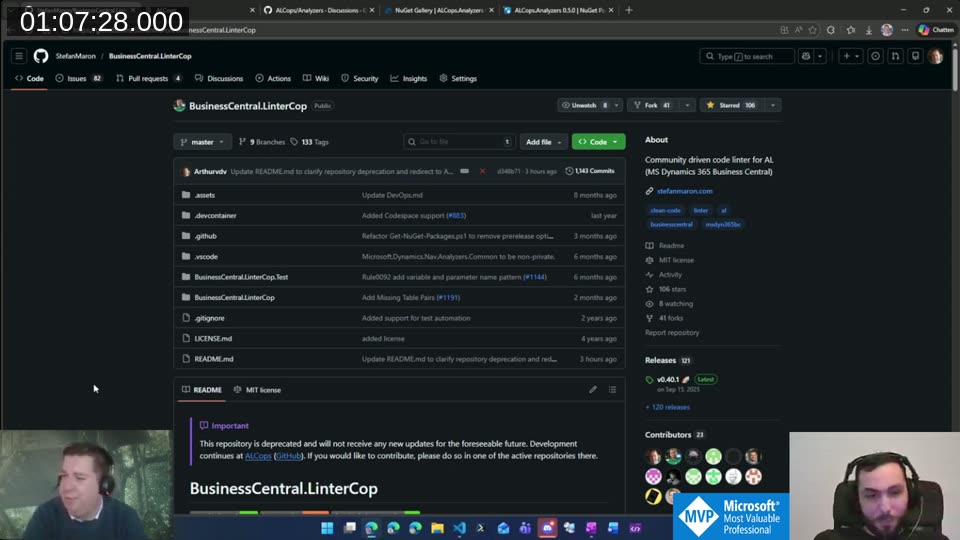Expand the Unwatch notification options arrow
Image resolution: width=960 pixels, height=540 pixels.
(617, 105)
